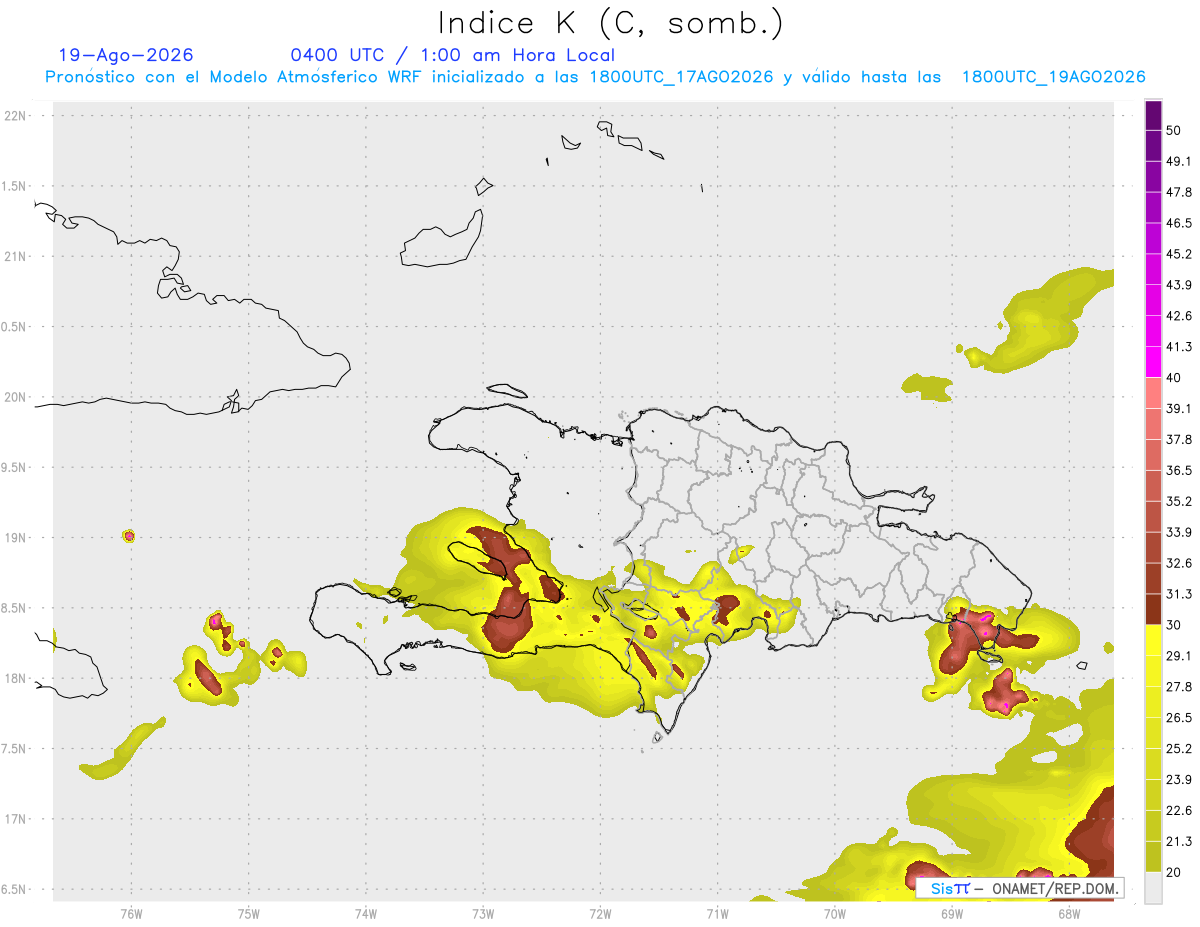Click legend value "36.5"
The height and width of the screenshot is (927, 1200).
pos(1178,470)
